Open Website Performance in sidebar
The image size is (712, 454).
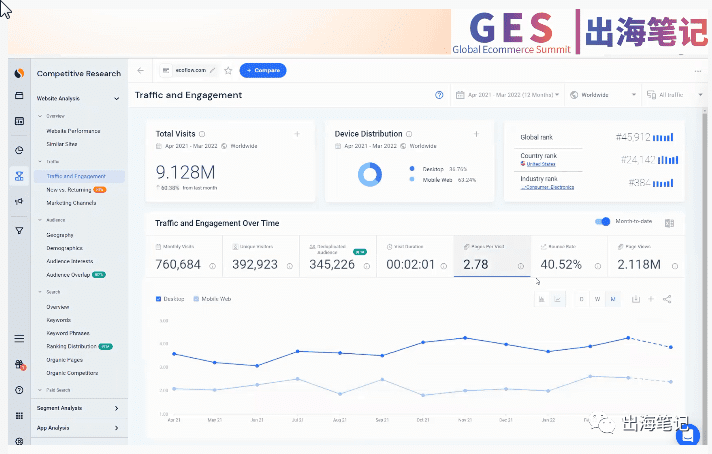point(73,131)
